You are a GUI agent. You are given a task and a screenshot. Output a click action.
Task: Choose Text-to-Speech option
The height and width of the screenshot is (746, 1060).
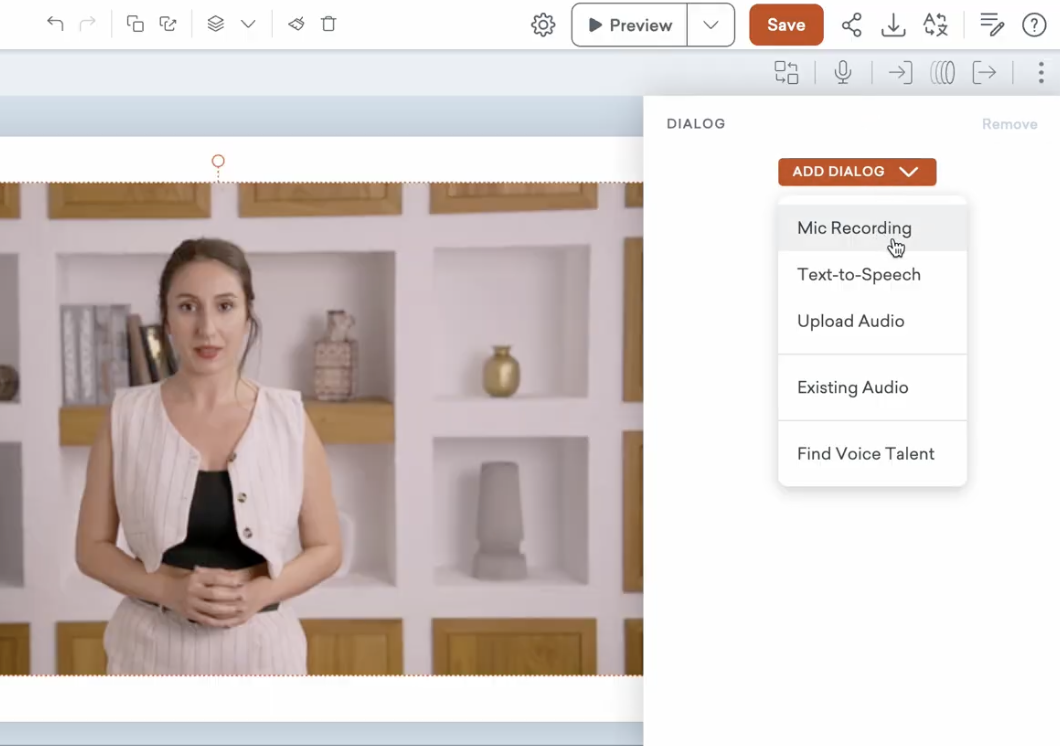click(x=858, y=275)
